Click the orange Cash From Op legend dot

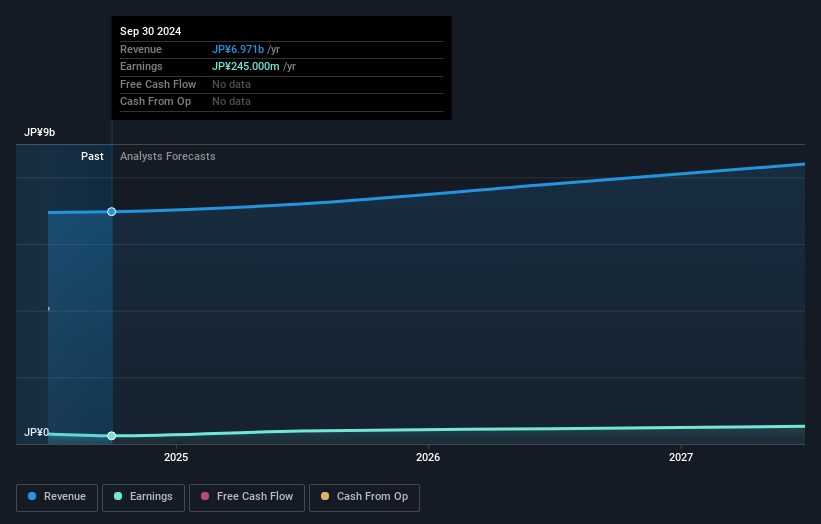coord(325,496)
